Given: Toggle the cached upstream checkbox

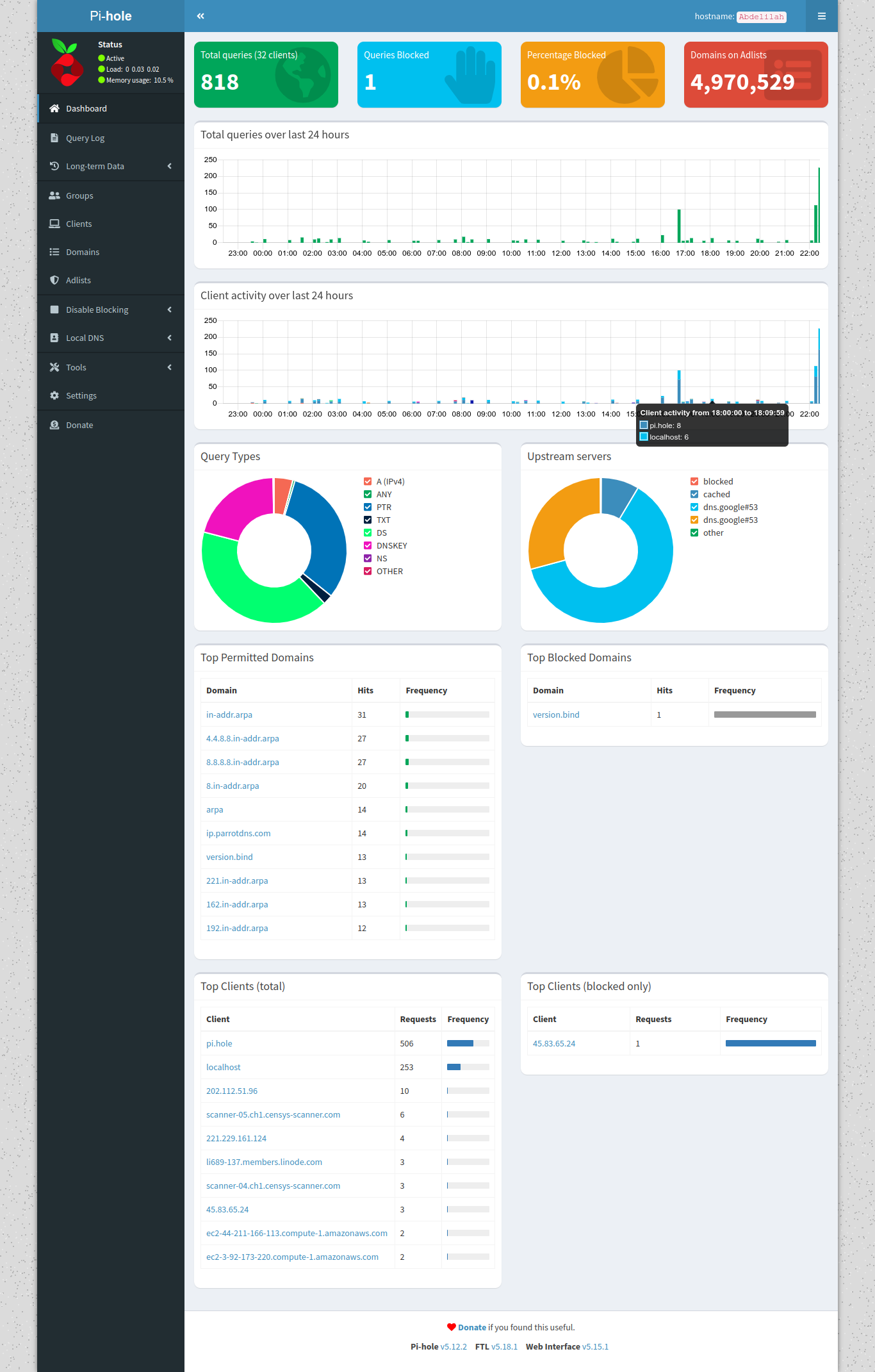Looking at the screenshot, I should tap(694, 494).
